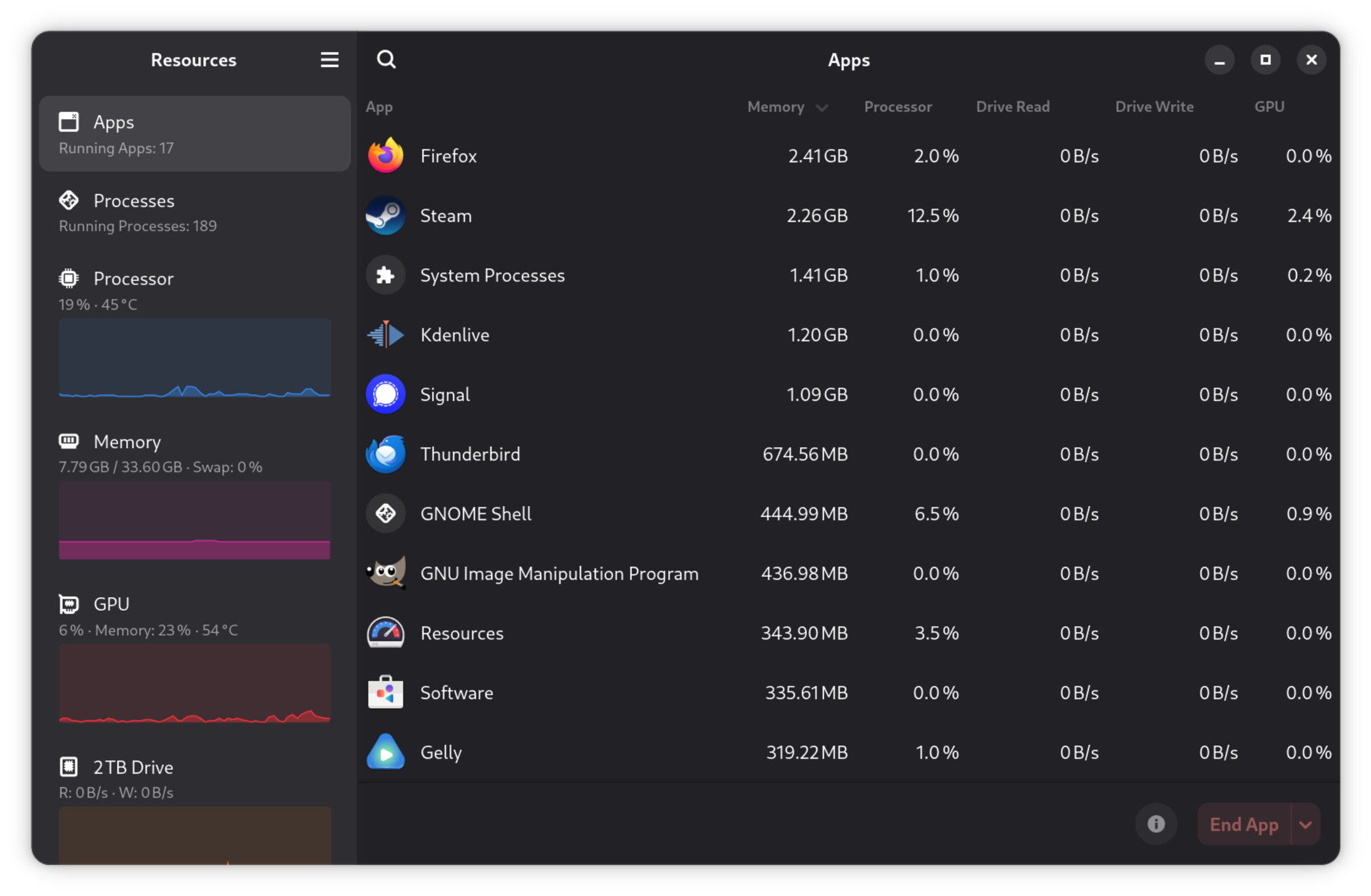Click the GPU usage graph in sidebar

(195, 683)
